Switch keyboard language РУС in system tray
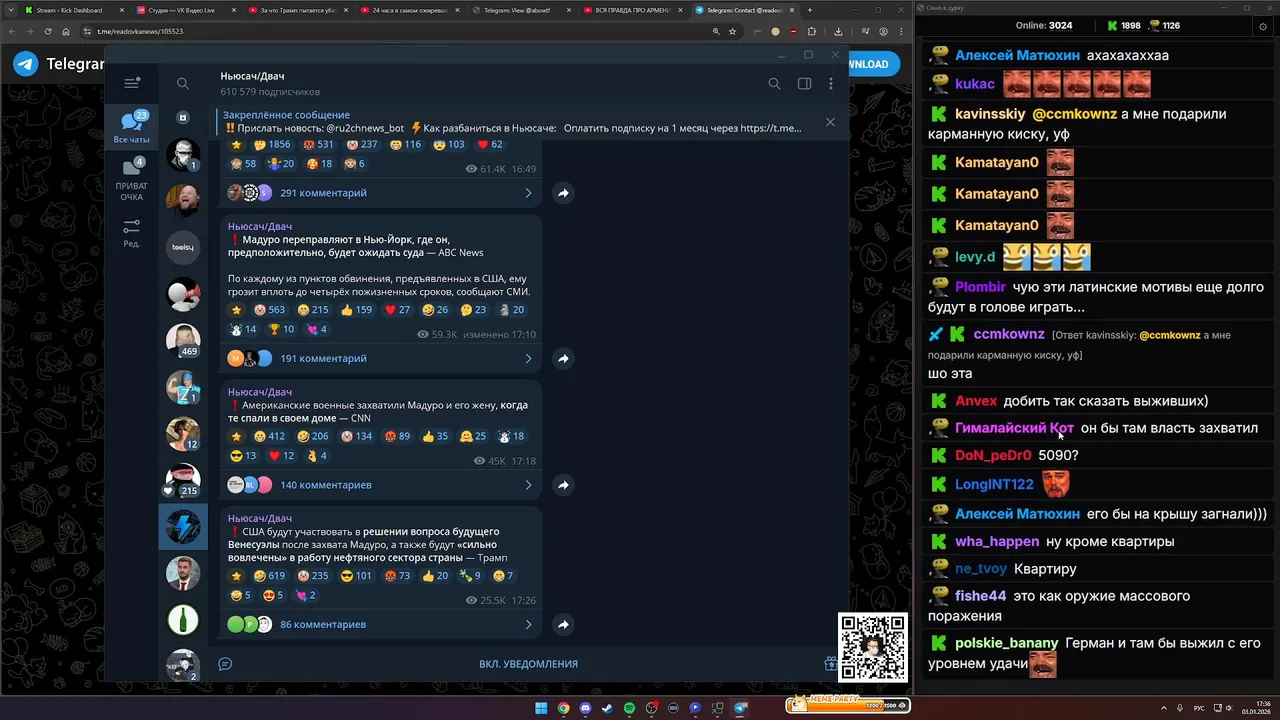Screen dimensions: 1280x720 pos(1199,708)
